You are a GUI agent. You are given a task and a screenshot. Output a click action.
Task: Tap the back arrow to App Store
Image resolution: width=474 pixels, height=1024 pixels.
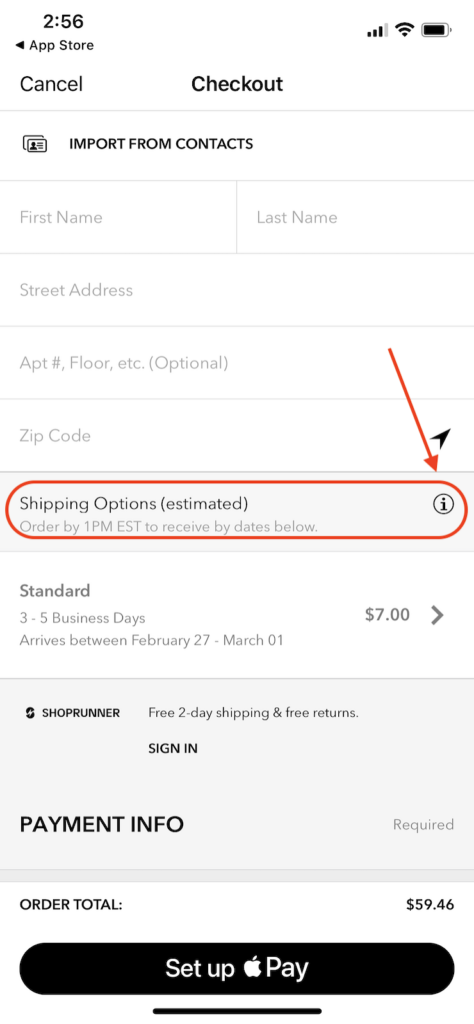pos(20,46)
